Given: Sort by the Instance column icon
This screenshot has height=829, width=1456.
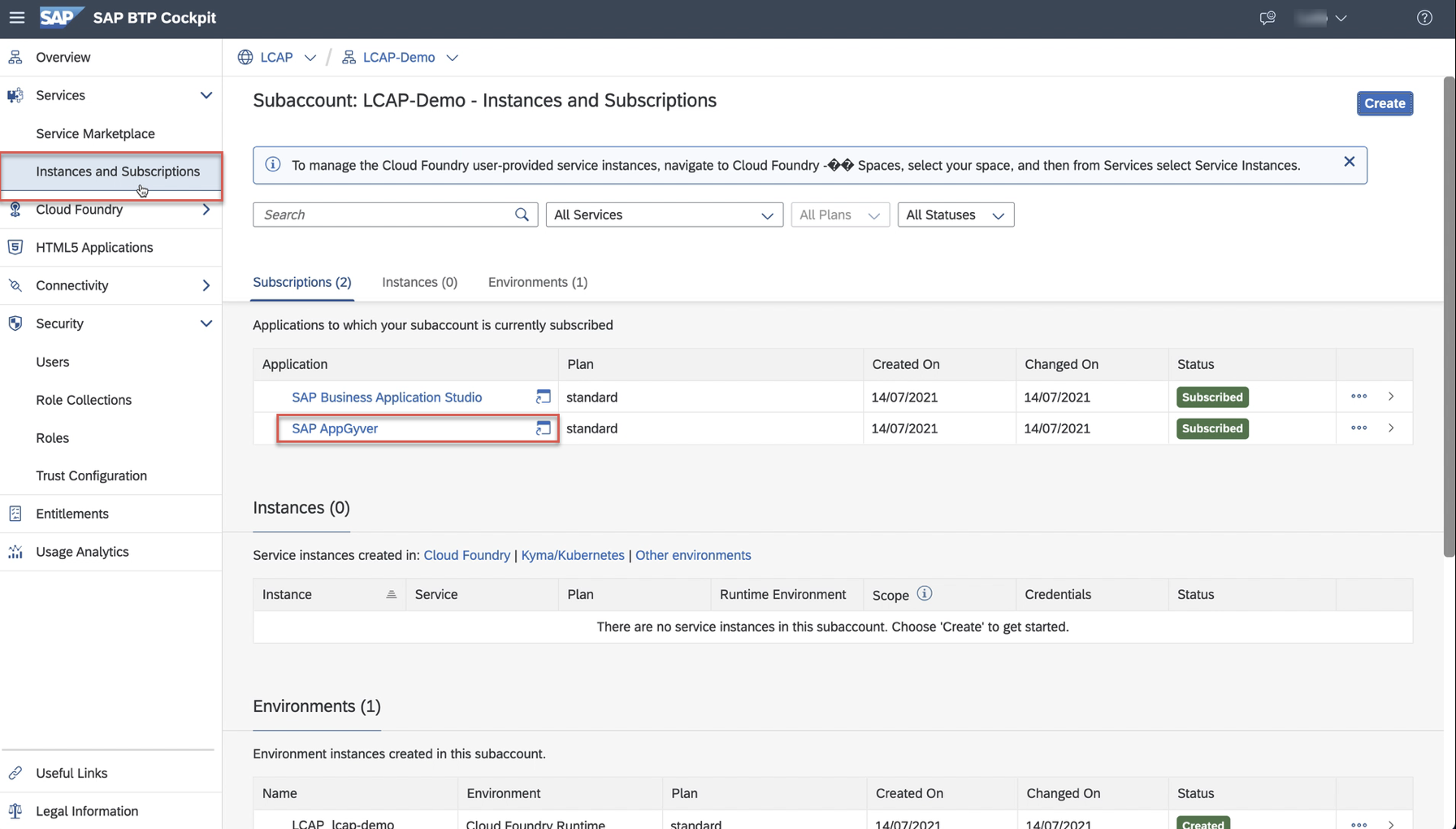Looking at the screenshot, I should click(x=391, y=594).
